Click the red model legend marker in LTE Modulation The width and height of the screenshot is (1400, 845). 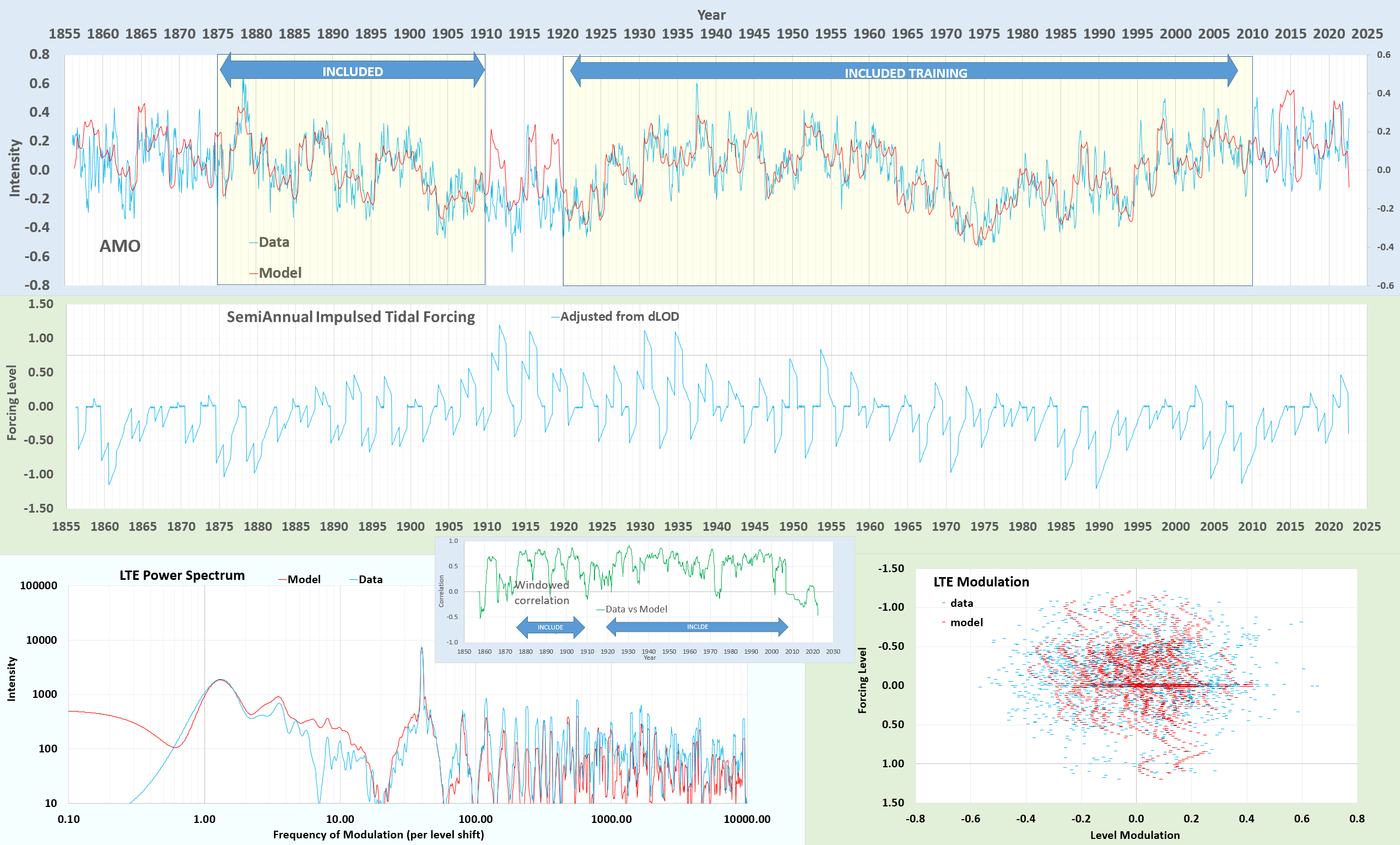tap(944, 622)
